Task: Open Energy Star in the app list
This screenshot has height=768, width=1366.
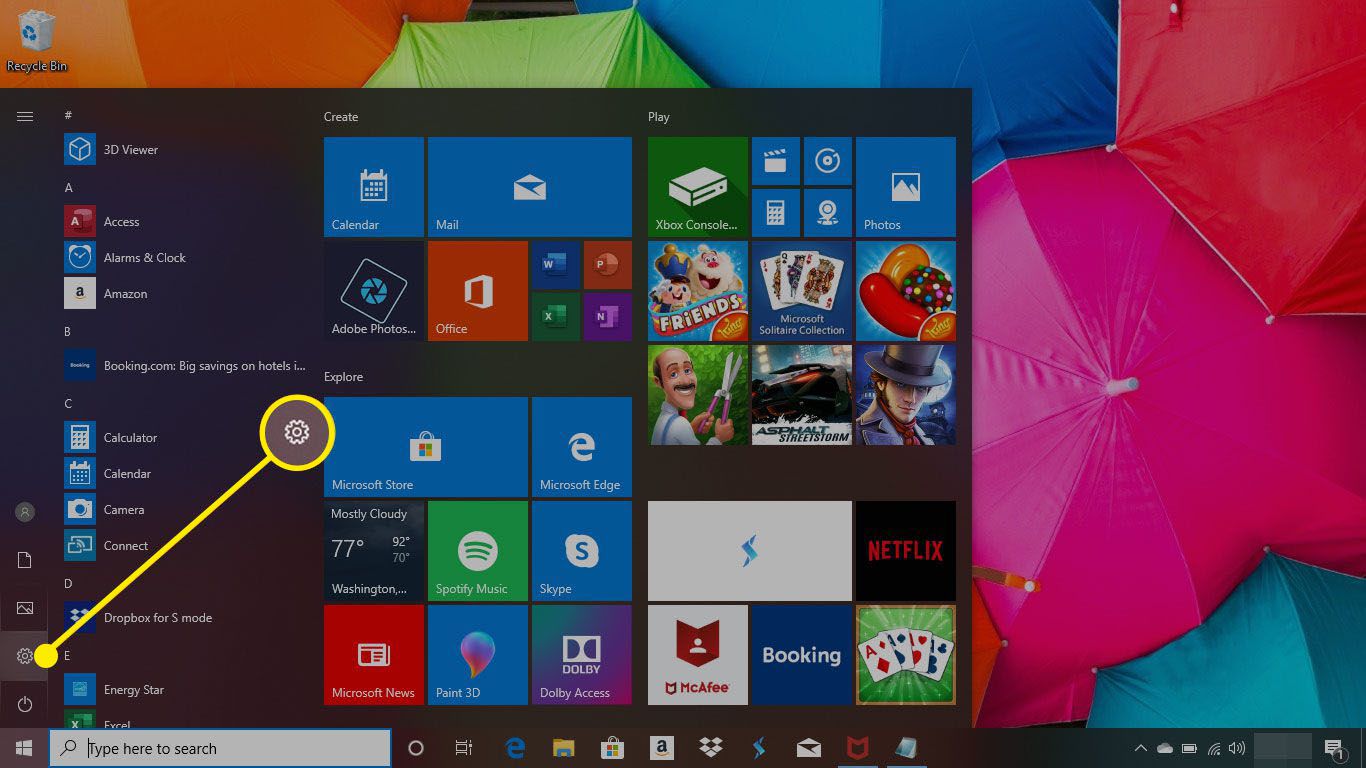Action: [x=185, y=690]
